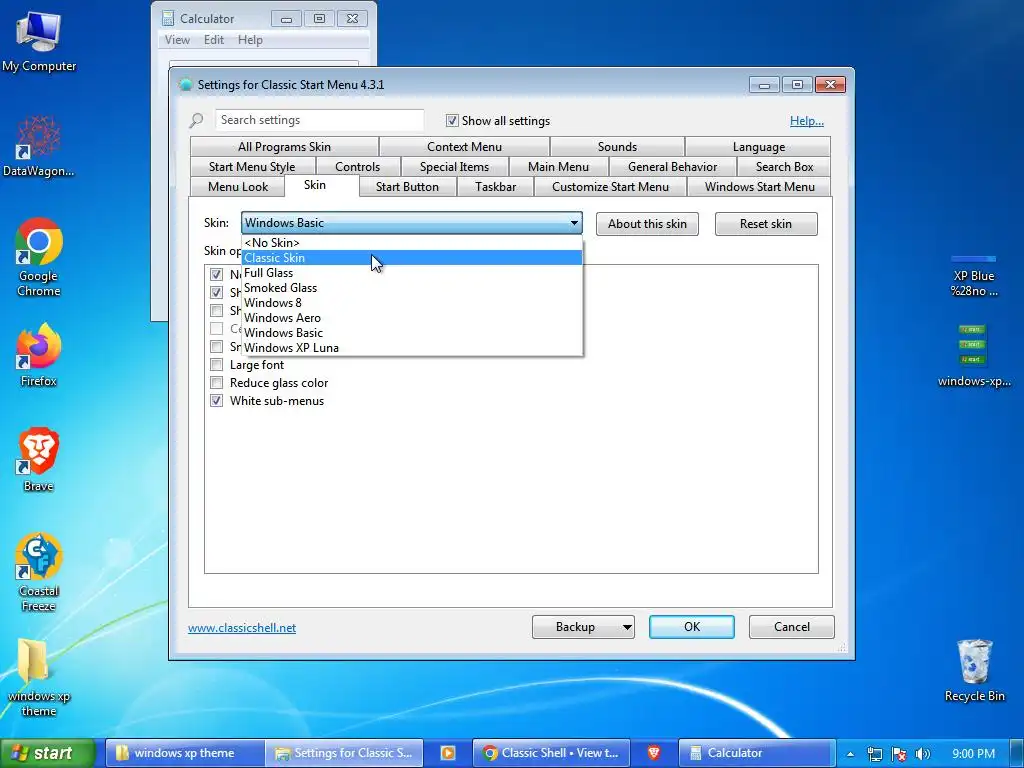The height and width of the screenshot is (768, 1024).
Task: Select Full Glass skin
Action: click(x=412, y=272)
